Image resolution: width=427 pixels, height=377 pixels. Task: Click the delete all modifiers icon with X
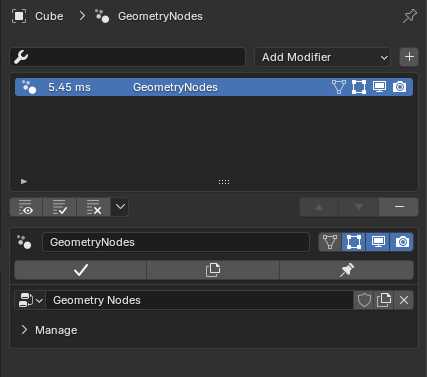pos(94,207)
